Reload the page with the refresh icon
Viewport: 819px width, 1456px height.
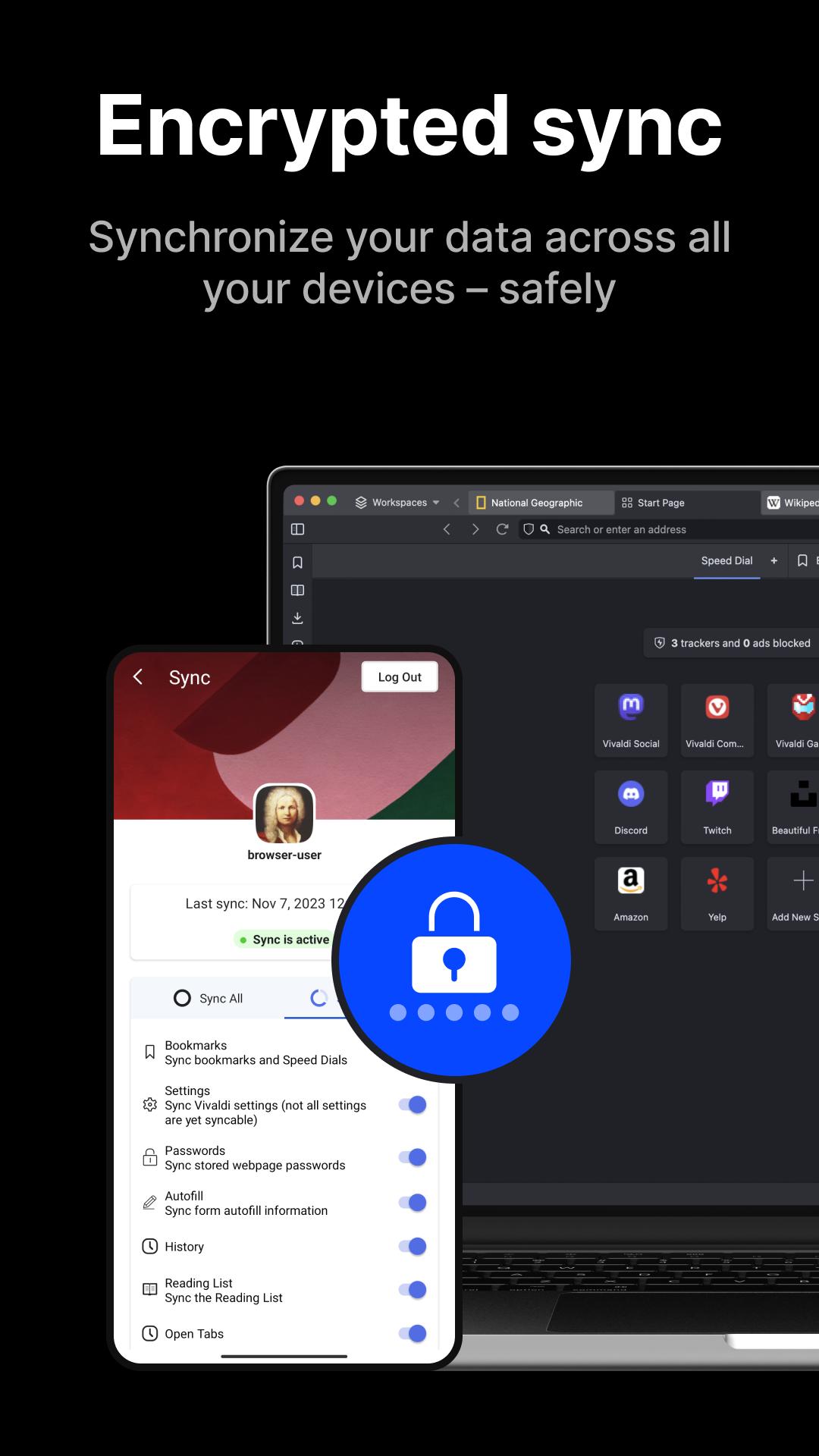[x=502, y=529]
